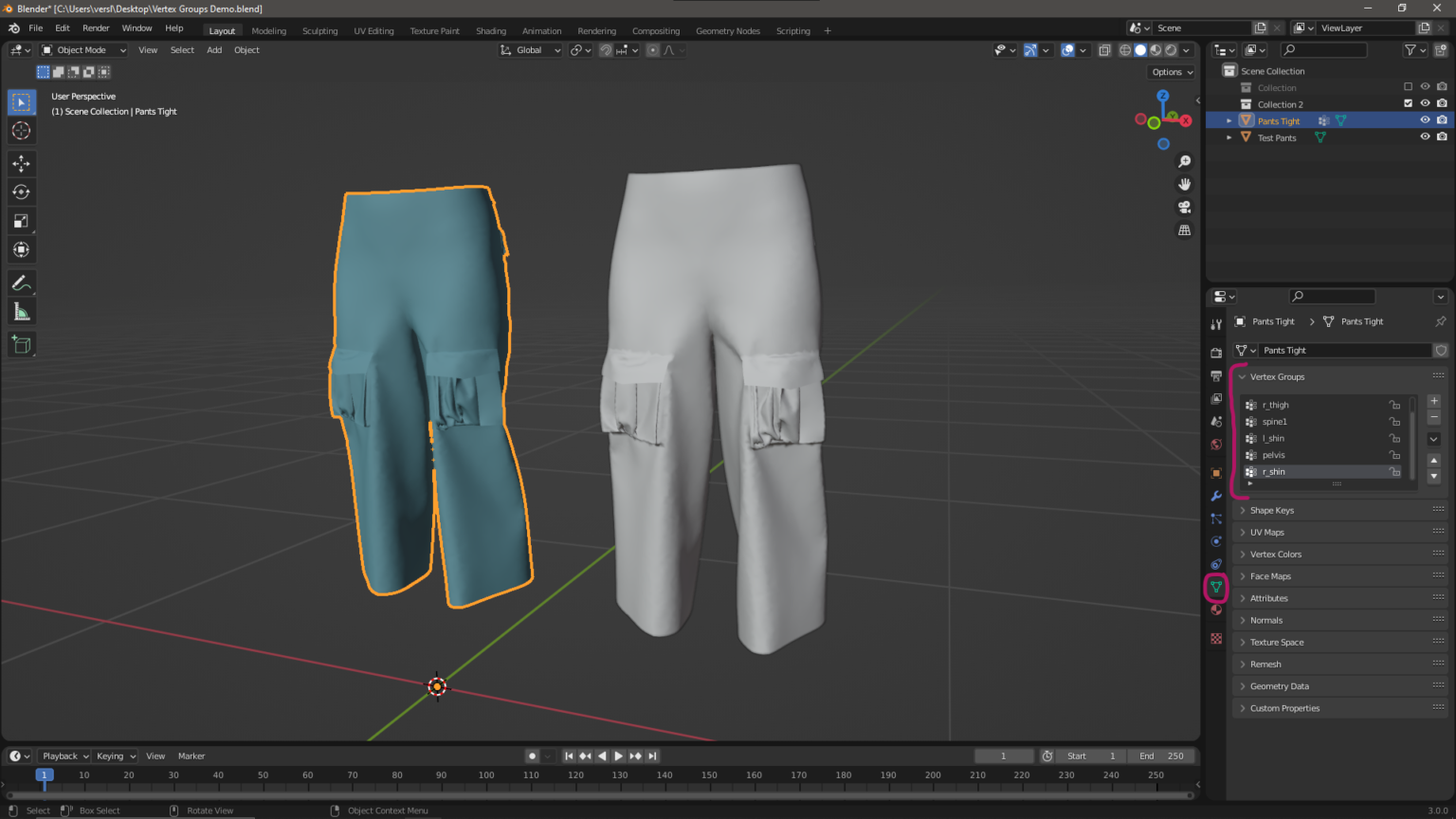1456x819 pixels.
Task: Open the View Layer properties tab
Action: click(1216, 398)
